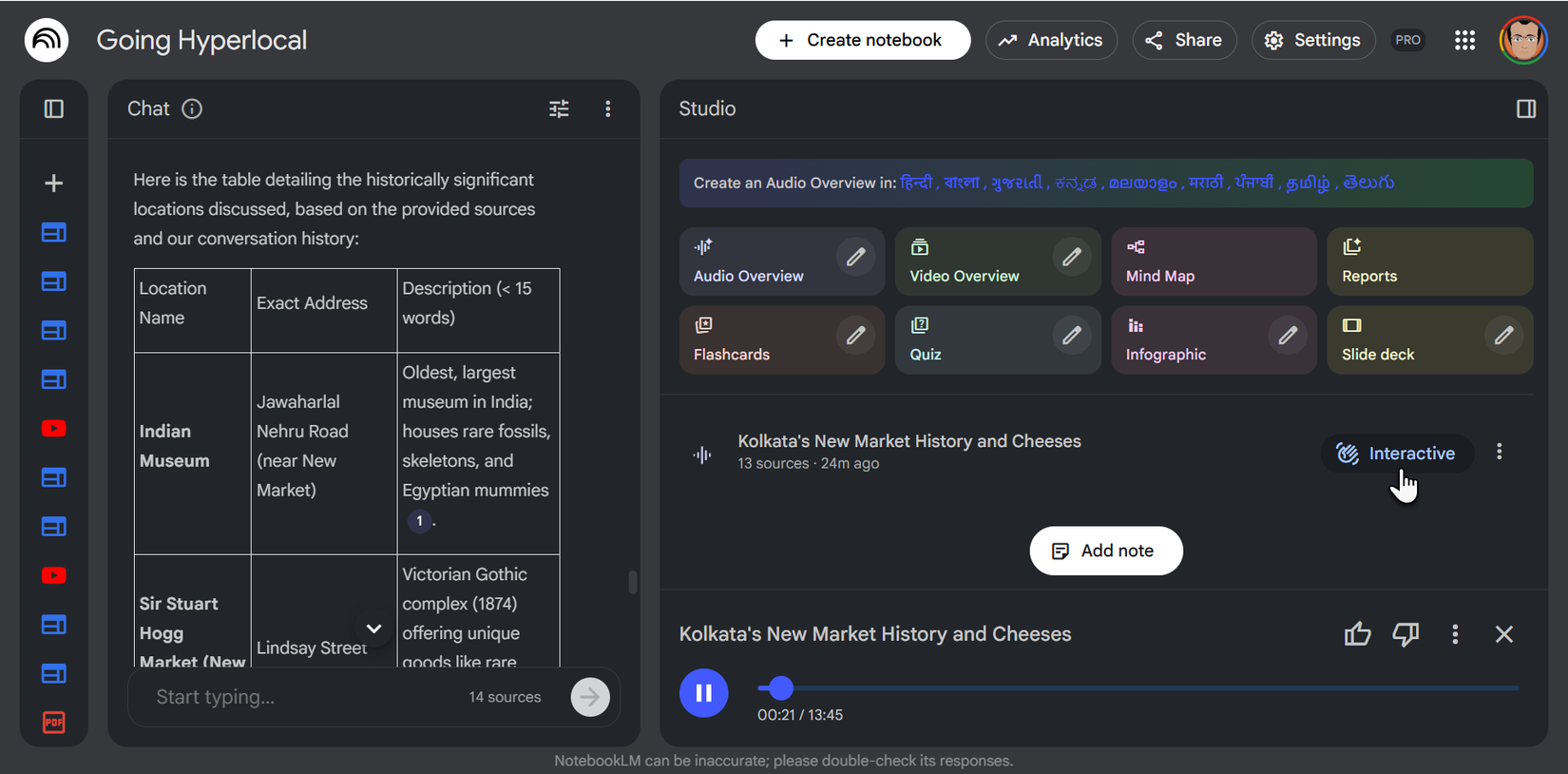Open citation 1 in Indian Museum row
Screen dimensions: 1568x774
[x=419, y=520]
